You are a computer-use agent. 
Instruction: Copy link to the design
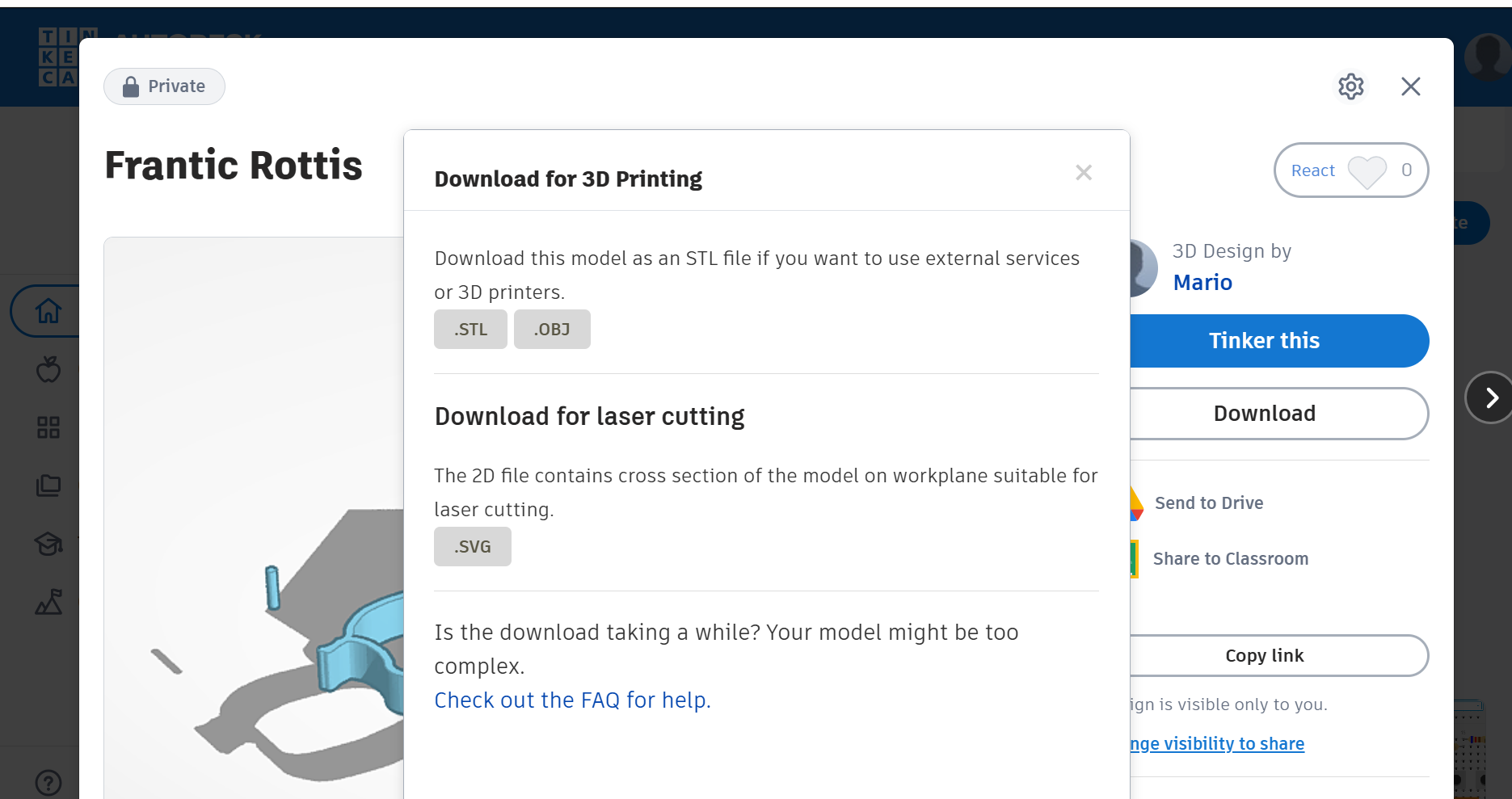point(1279,656)
